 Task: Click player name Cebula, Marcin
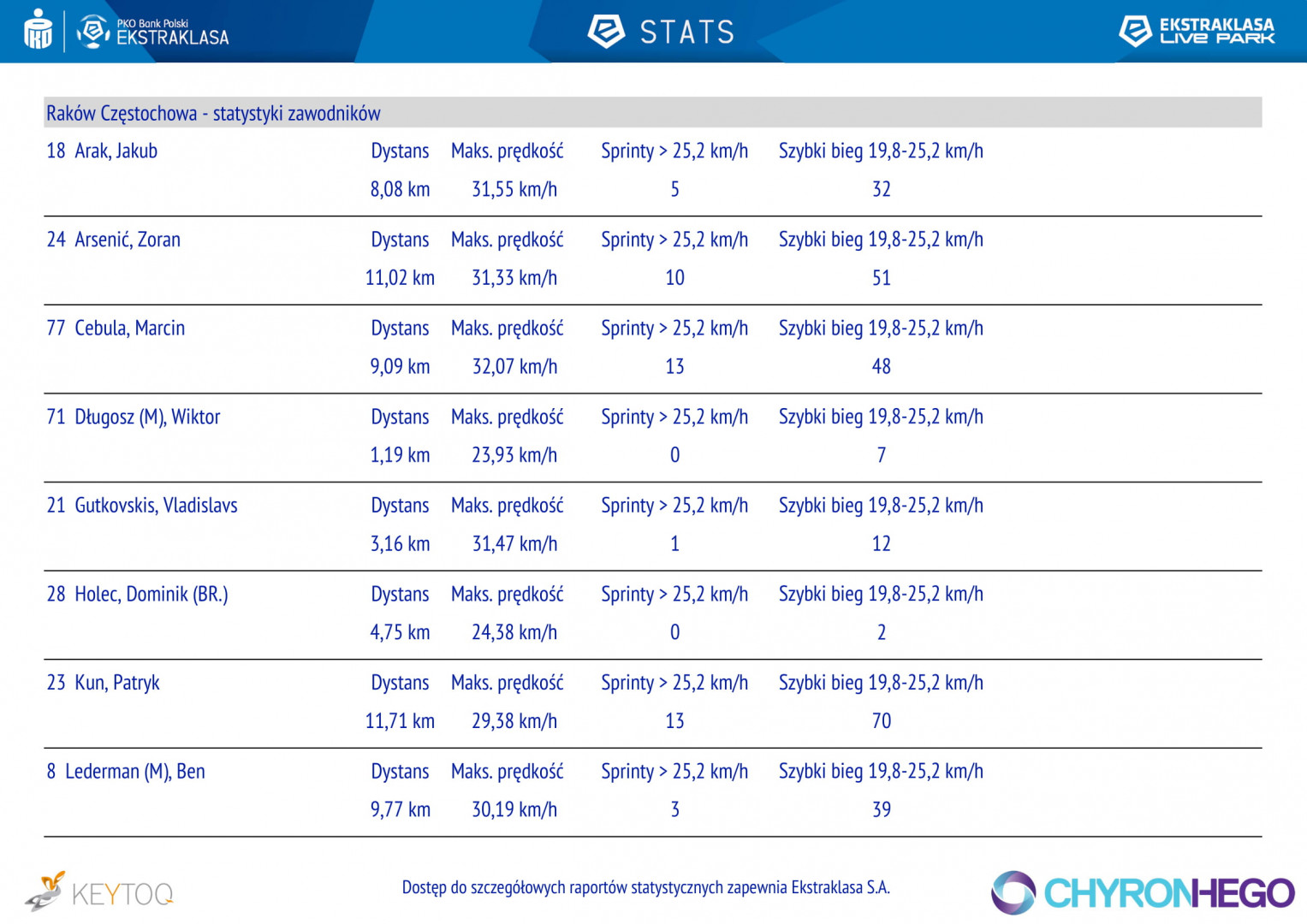coord(129,329)
